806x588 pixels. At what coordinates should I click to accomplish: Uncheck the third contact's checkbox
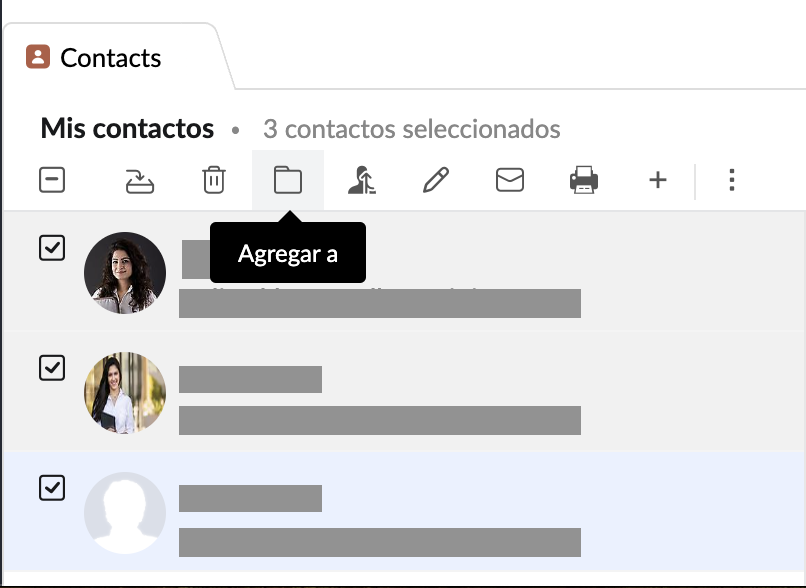coord(52,487)
